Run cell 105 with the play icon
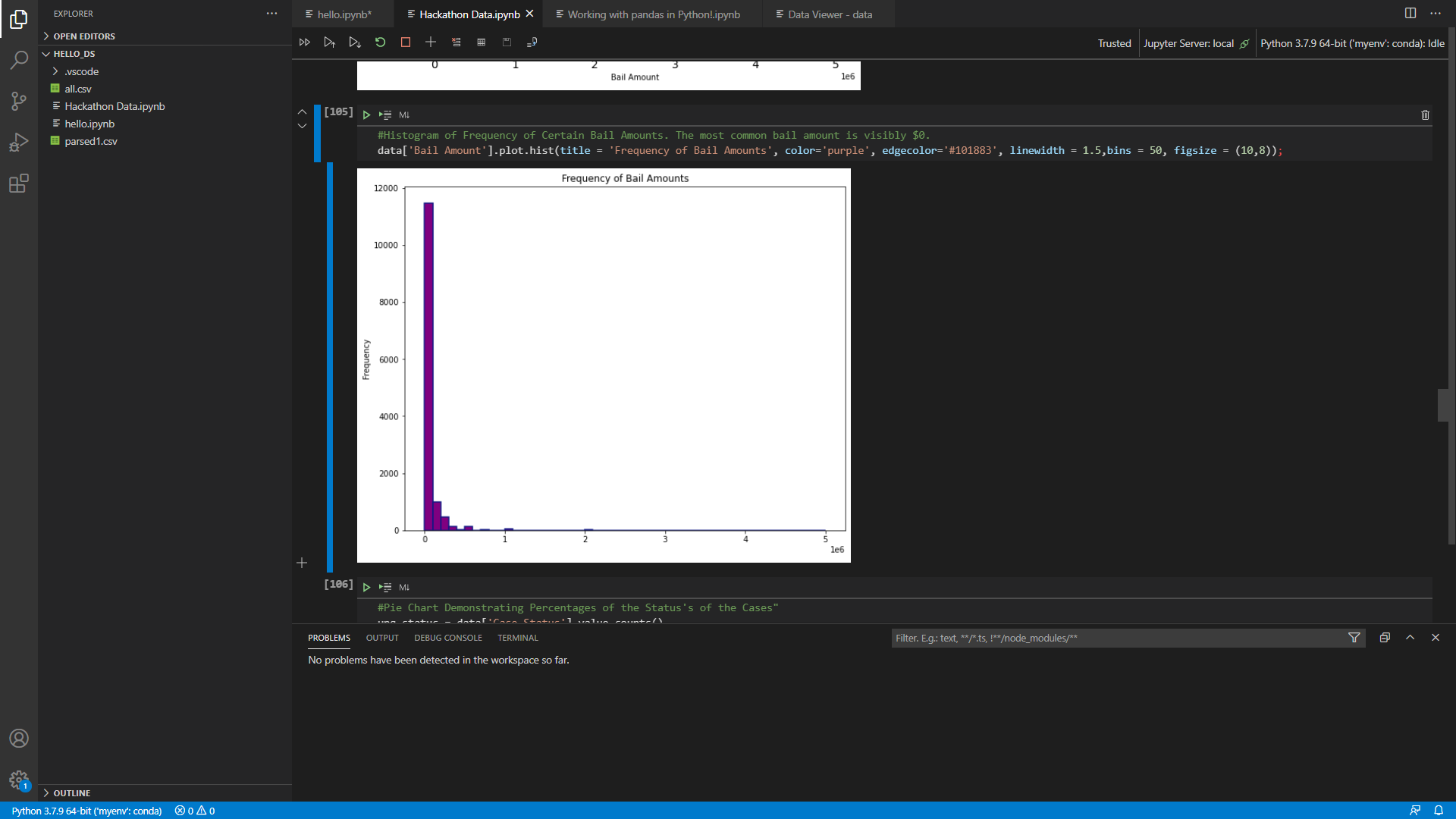This screenshot has height=819, width=1456. pyautogui.click(x=366, y=115)
